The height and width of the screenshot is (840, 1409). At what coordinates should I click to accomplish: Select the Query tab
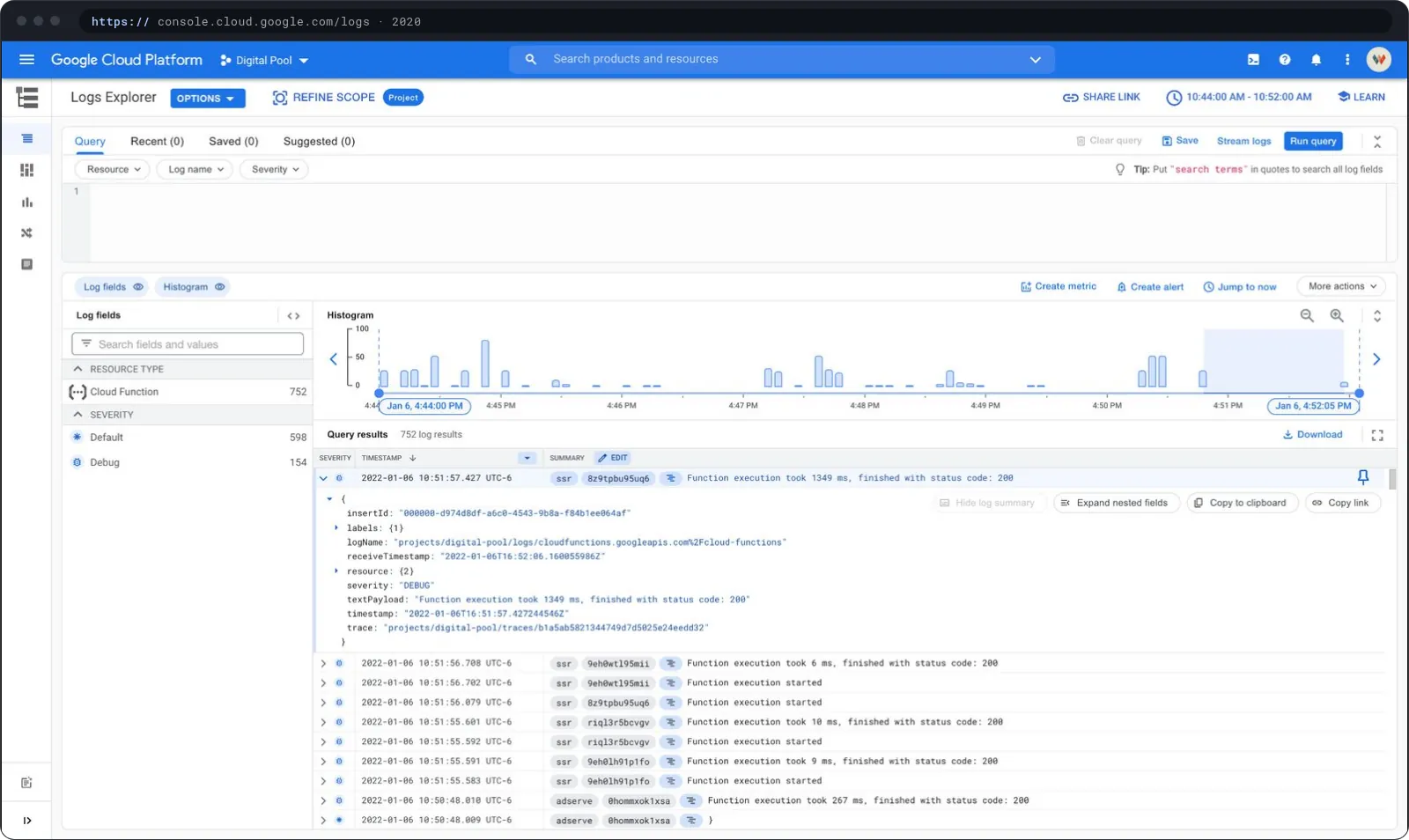coord(90,141)
